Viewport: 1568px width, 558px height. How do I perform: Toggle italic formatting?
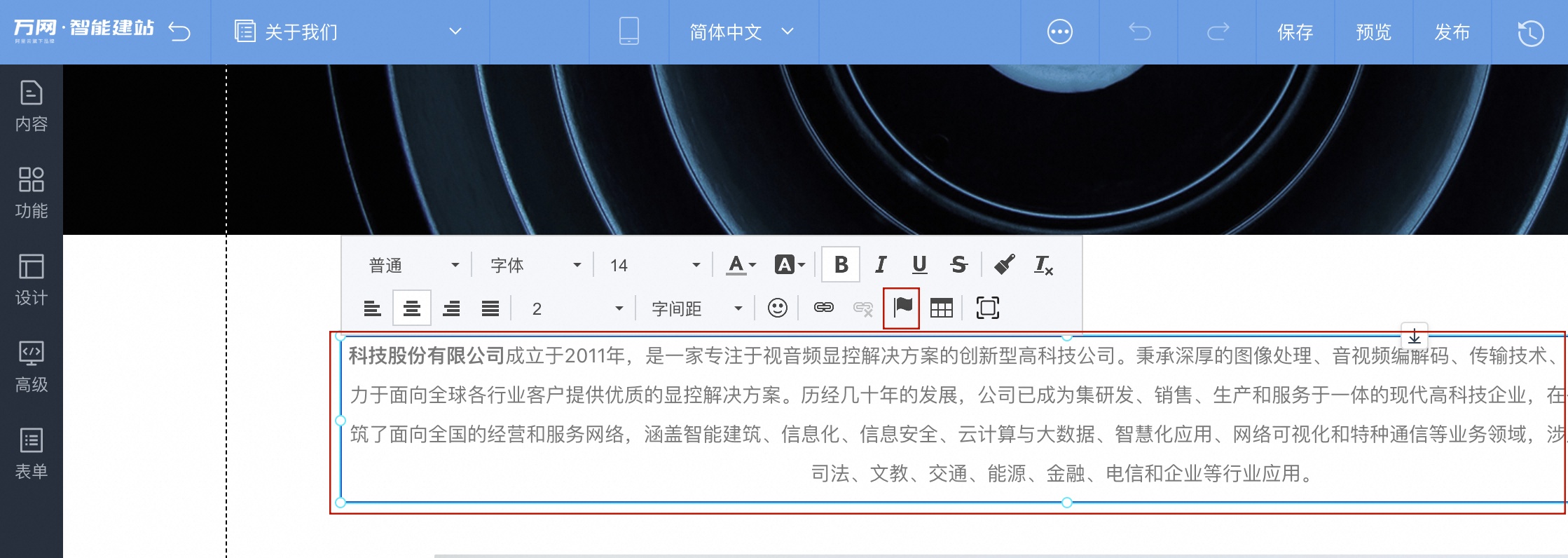click(881, 265)
